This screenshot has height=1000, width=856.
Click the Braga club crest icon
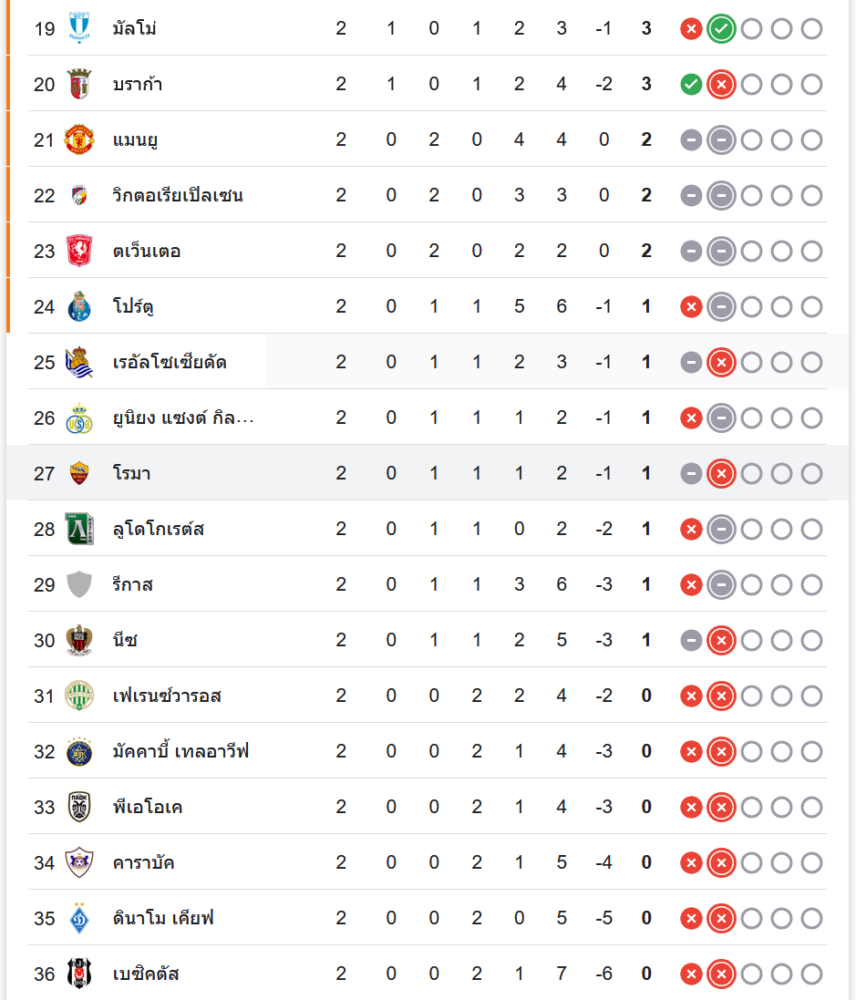point(79,84)
